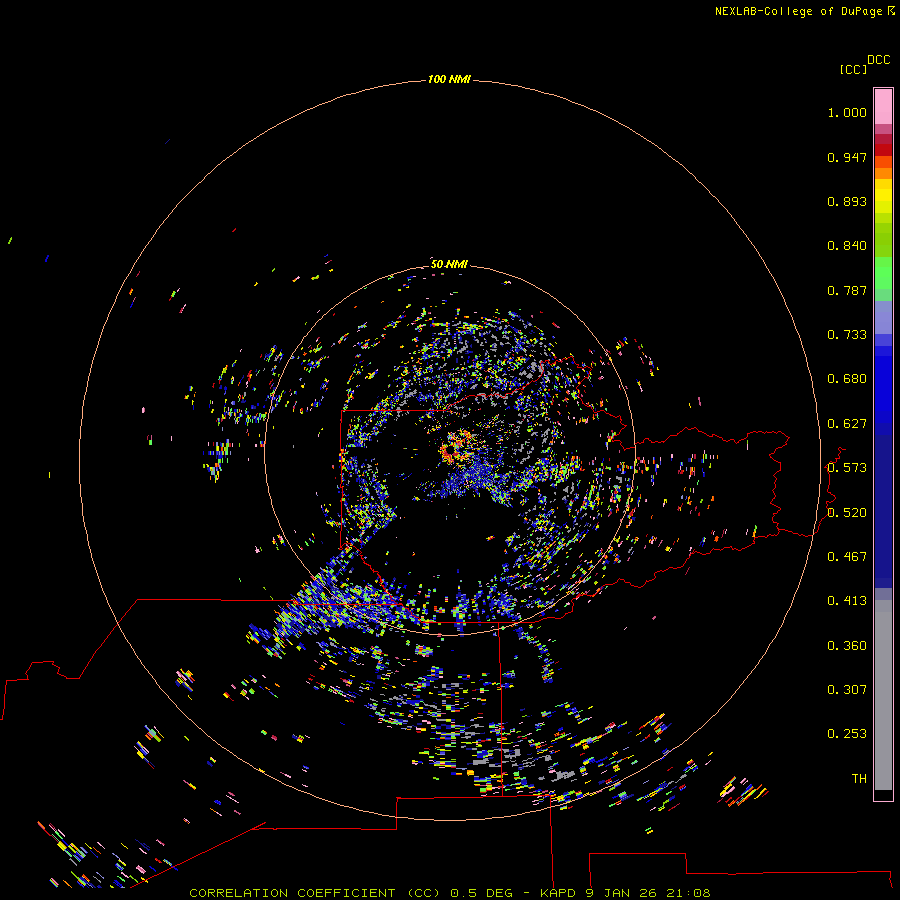Click the 0.893 legend value

click(847, 201)
